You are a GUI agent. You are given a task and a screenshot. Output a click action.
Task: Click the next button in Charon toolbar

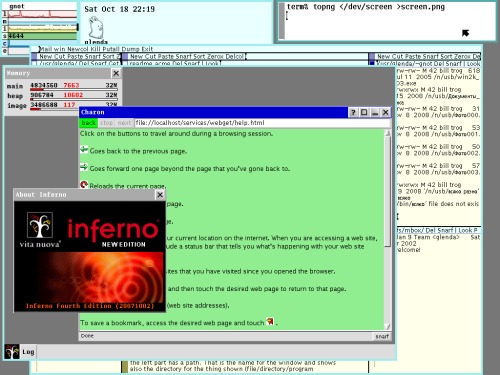point(124,123)
